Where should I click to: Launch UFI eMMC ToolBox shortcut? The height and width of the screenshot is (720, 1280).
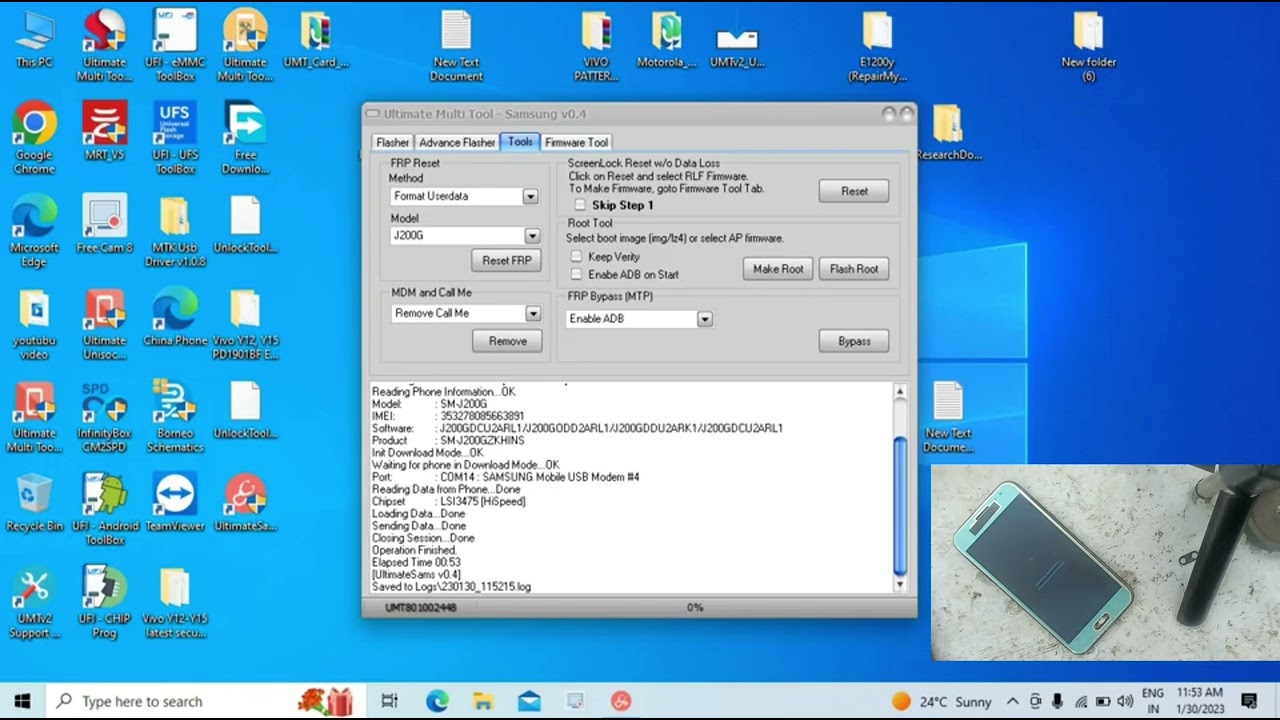[x=175, y=45]
